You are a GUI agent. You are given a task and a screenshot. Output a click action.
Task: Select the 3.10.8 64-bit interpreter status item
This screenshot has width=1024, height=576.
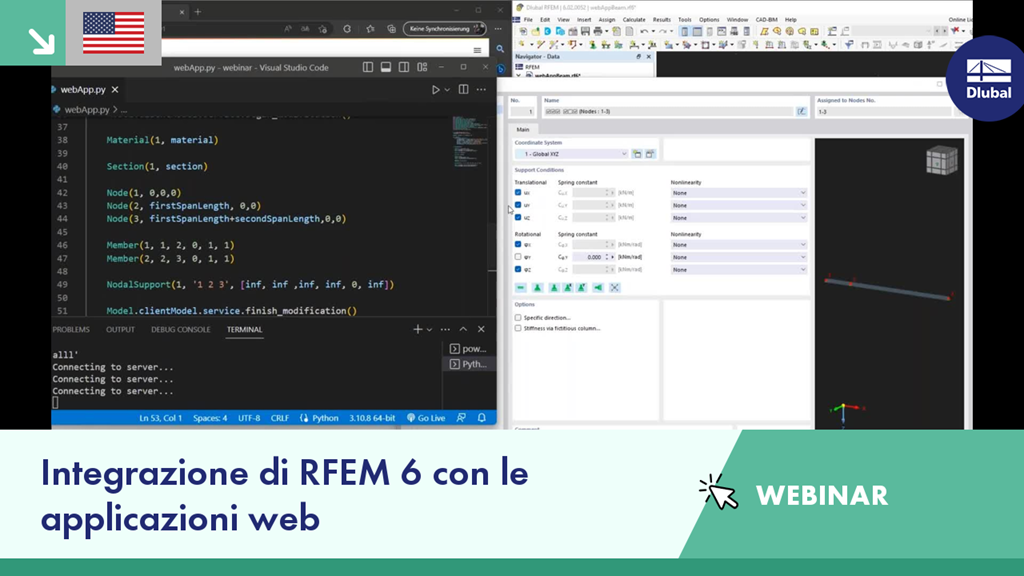[x=372, y=418]
